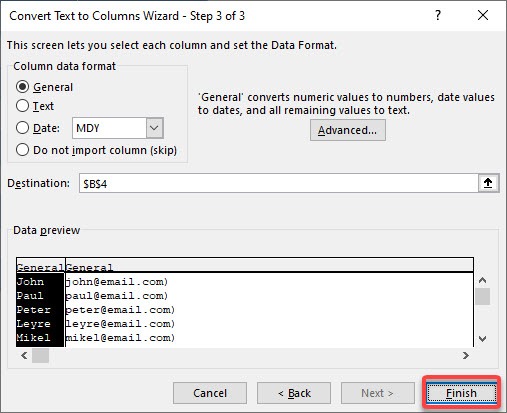507x413 pixels.
Task: Click inside the Destination field $B$4
Action: point(279,183)
